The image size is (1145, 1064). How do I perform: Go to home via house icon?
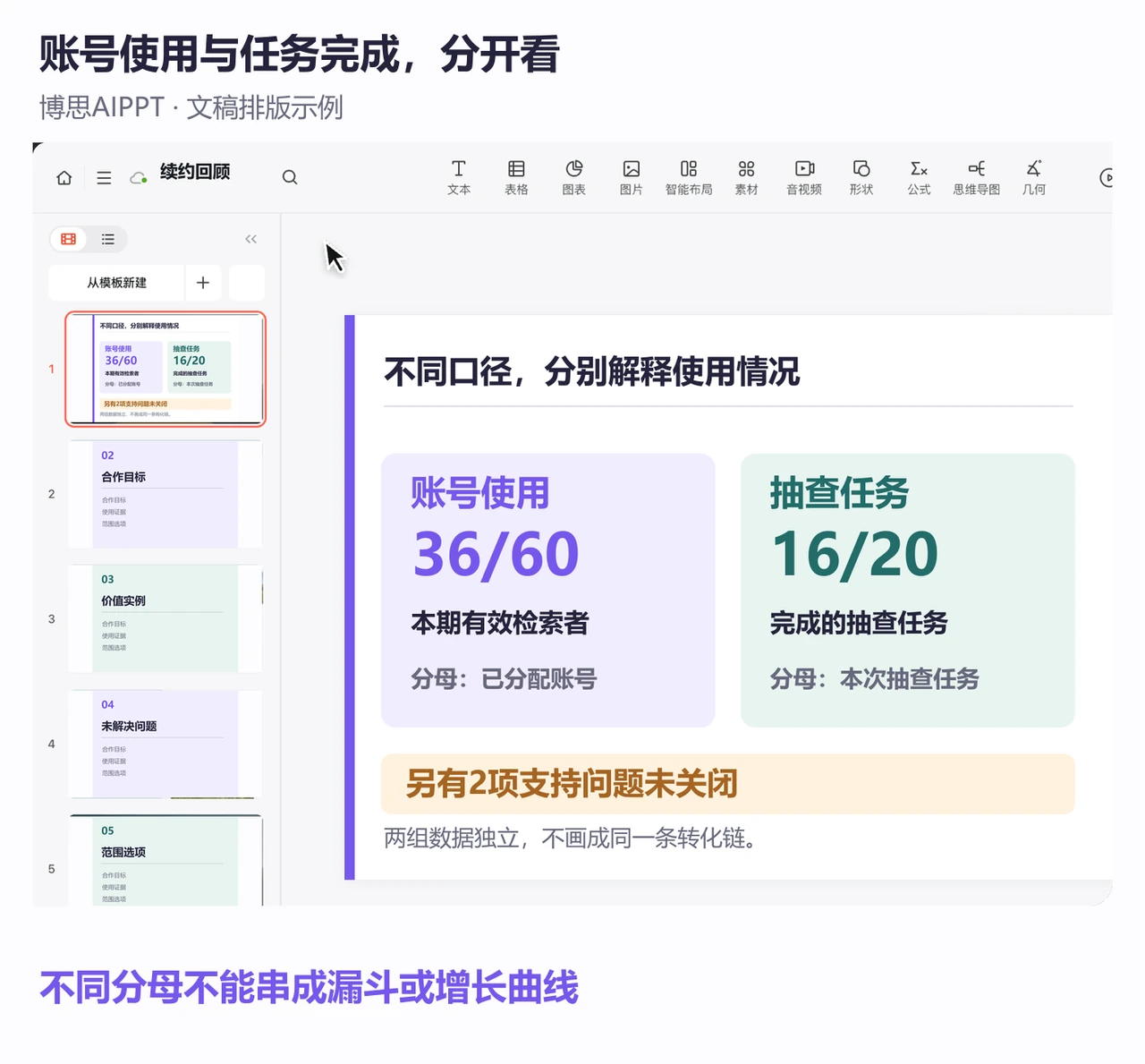(x=64, y=177)
